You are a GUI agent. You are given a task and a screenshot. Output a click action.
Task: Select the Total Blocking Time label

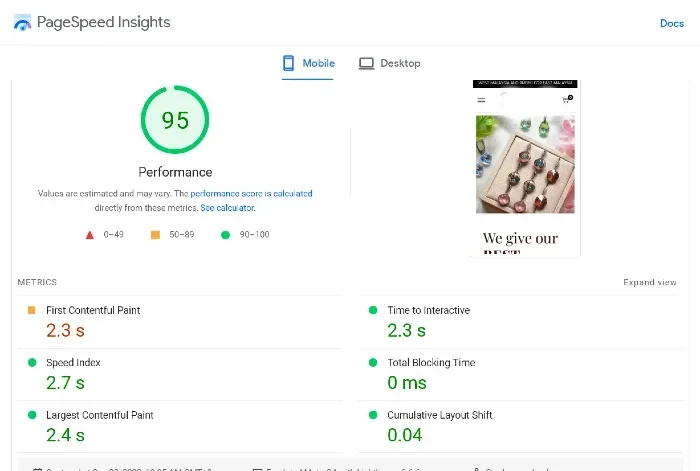(431, 363)
